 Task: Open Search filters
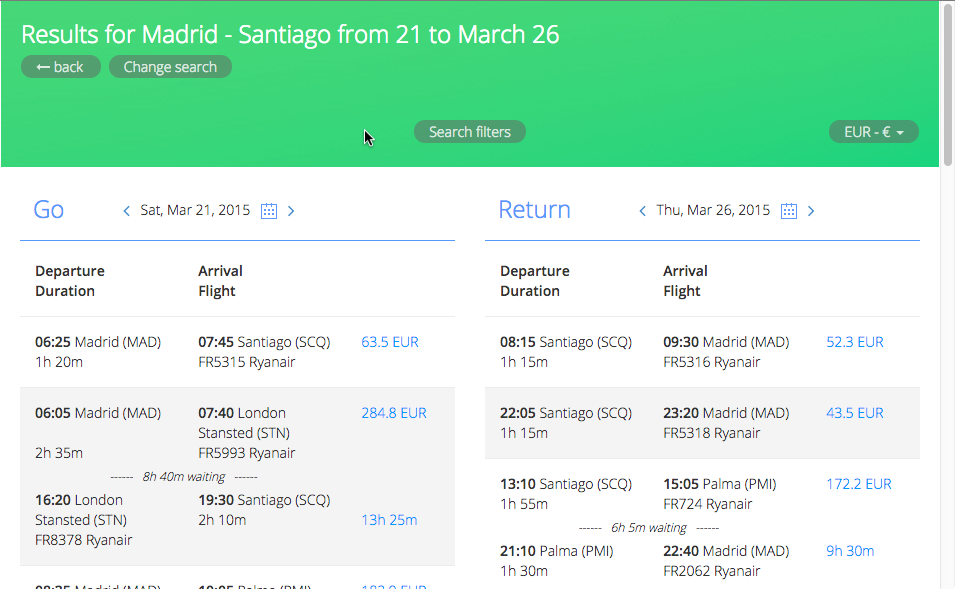click(x=470, y=132)
